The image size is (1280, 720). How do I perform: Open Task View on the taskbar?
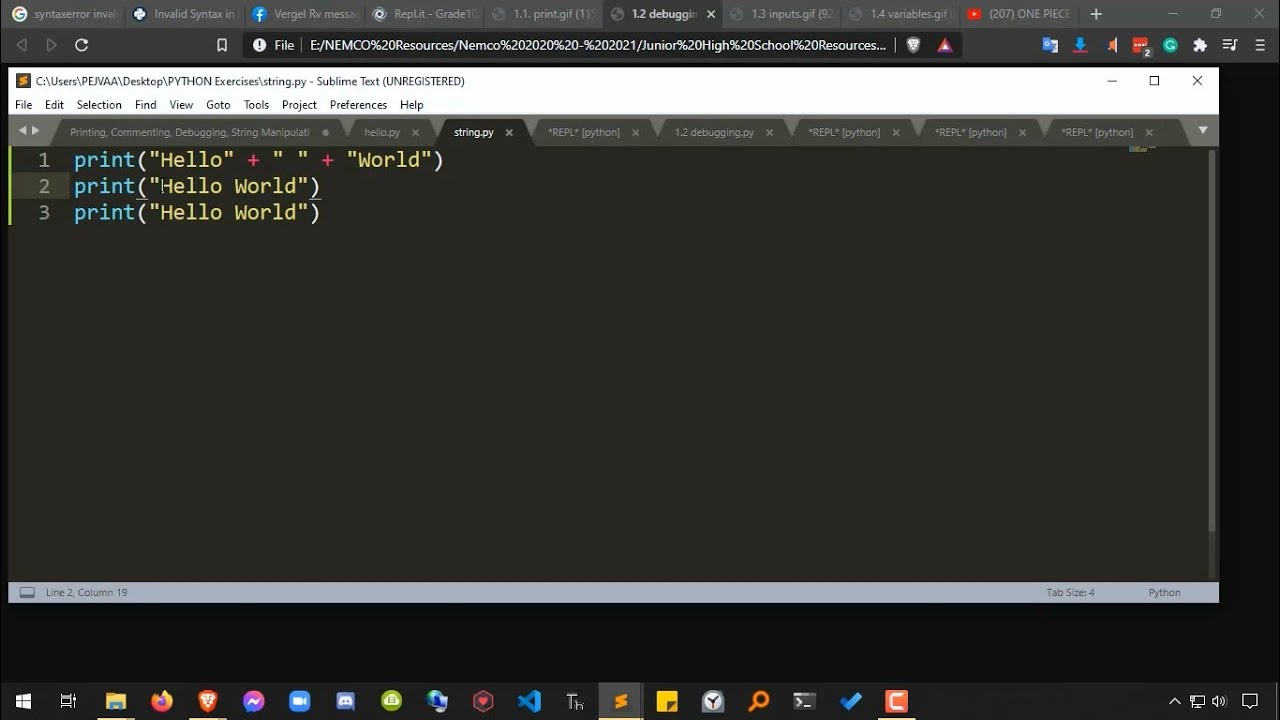(x=69, y=701)
